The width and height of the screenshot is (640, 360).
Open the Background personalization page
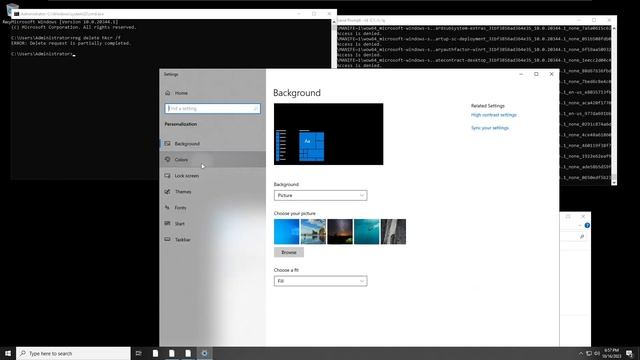[x=212, y=144]
